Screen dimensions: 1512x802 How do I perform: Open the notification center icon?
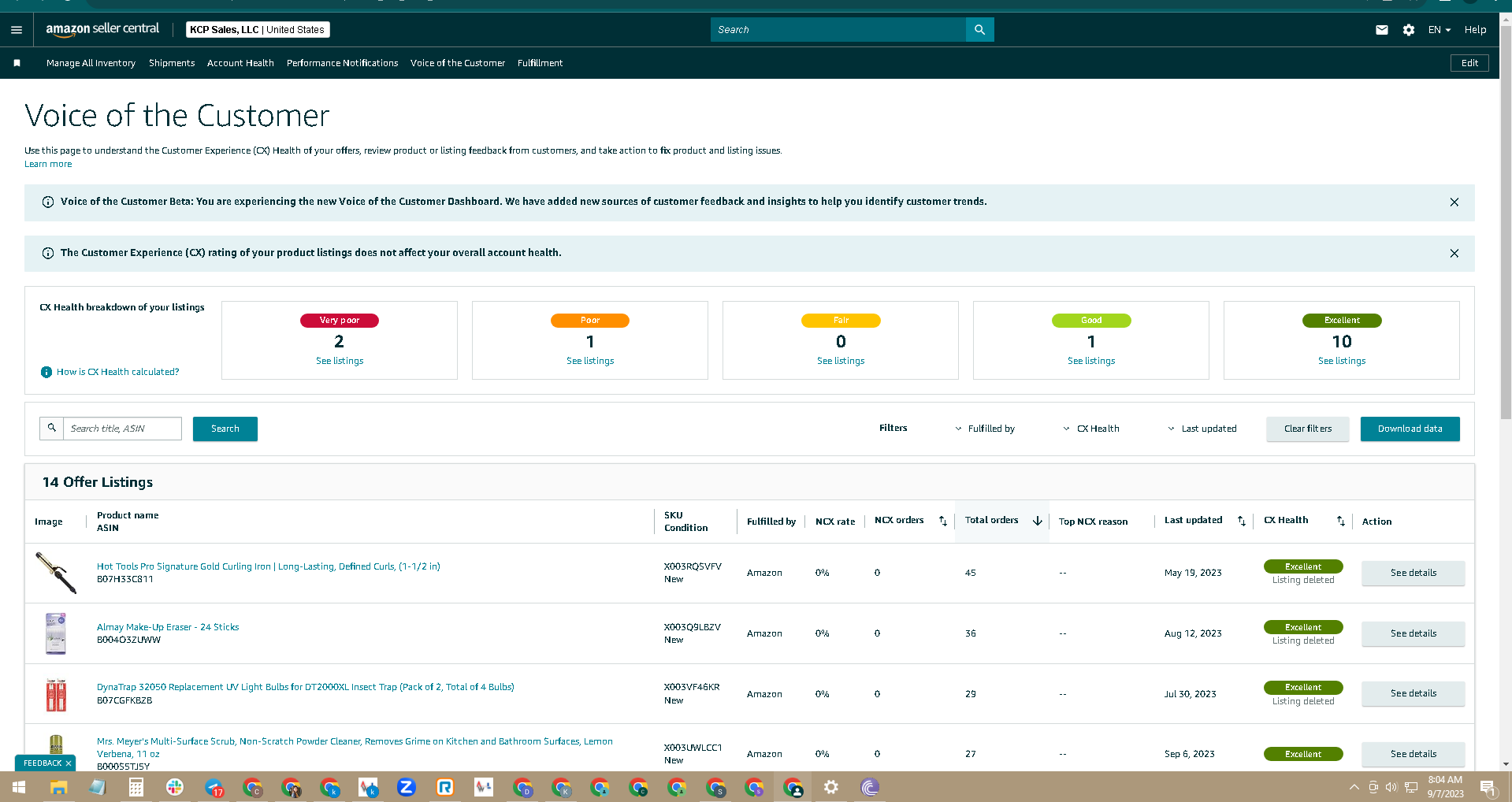[1488, 787]
